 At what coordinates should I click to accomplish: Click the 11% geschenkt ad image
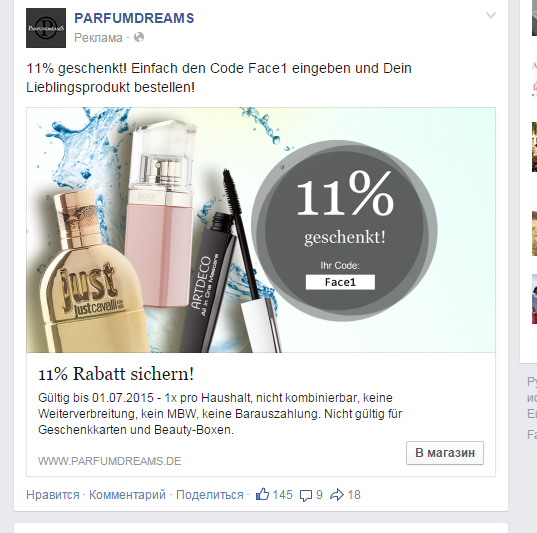click(x=261, y=230)
